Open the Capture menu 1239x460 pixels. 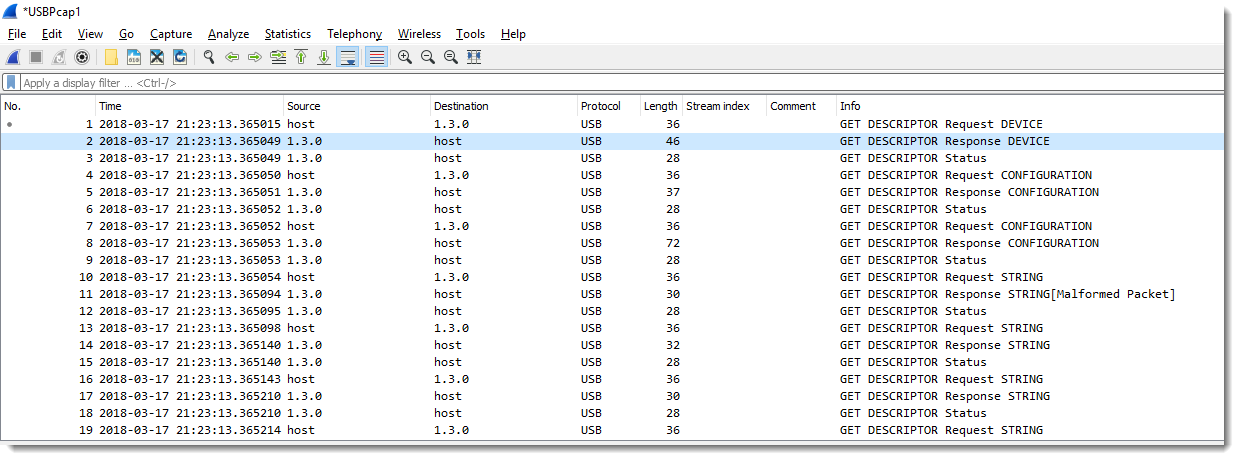(171, 34)
